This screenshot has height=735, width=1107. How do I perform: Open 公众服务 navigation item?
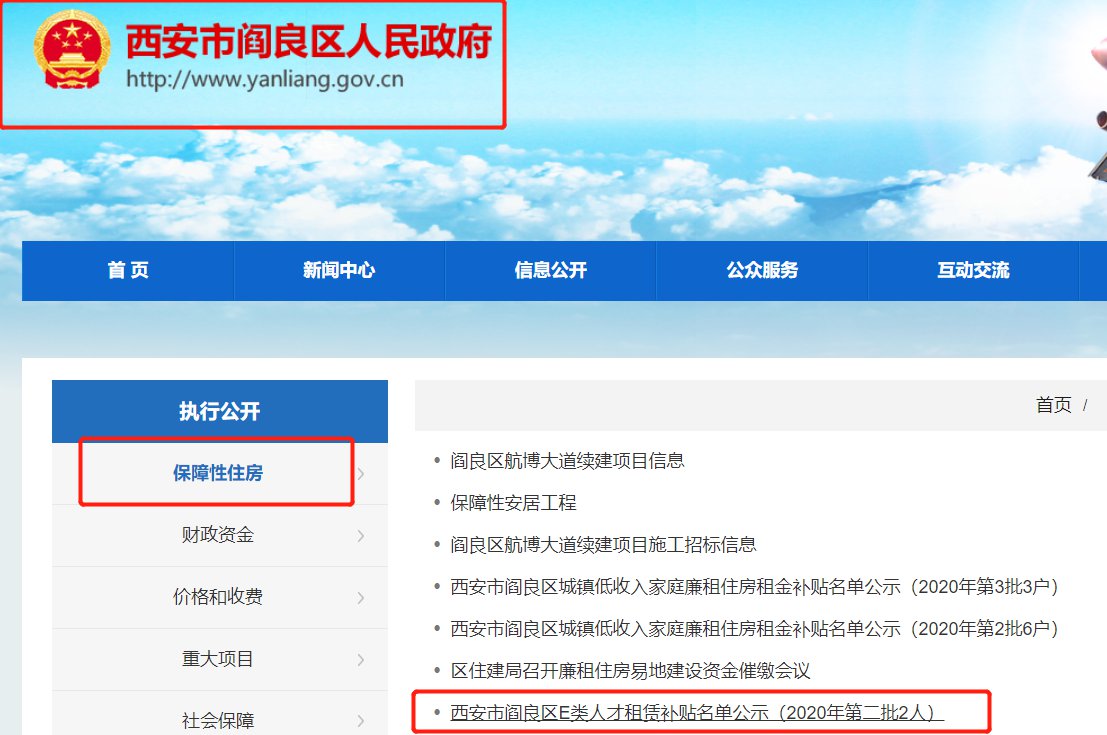762,270
